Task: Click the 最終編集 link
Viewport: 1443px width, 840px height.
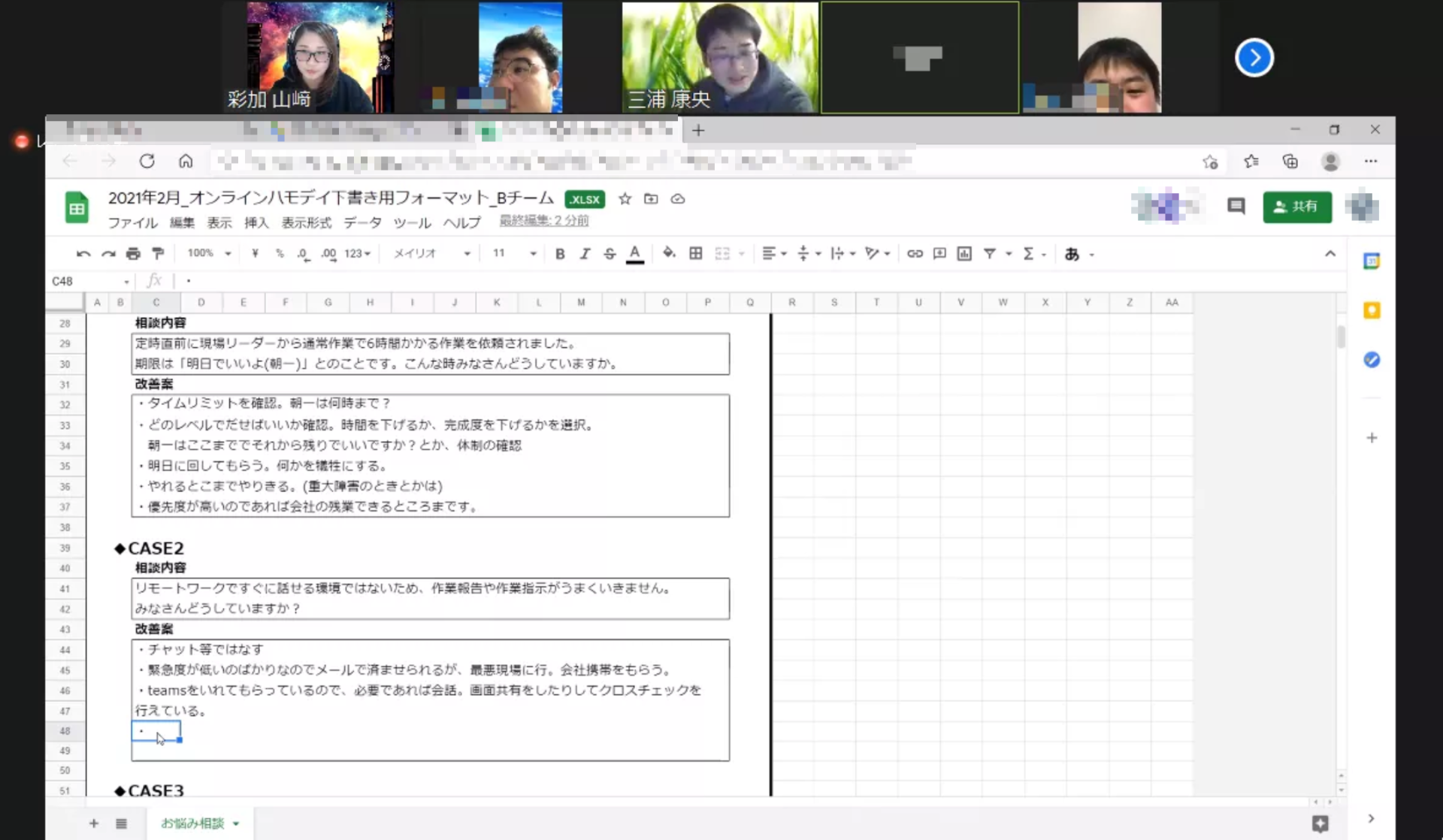Action: pyautogui.click(x=544, y=221)
